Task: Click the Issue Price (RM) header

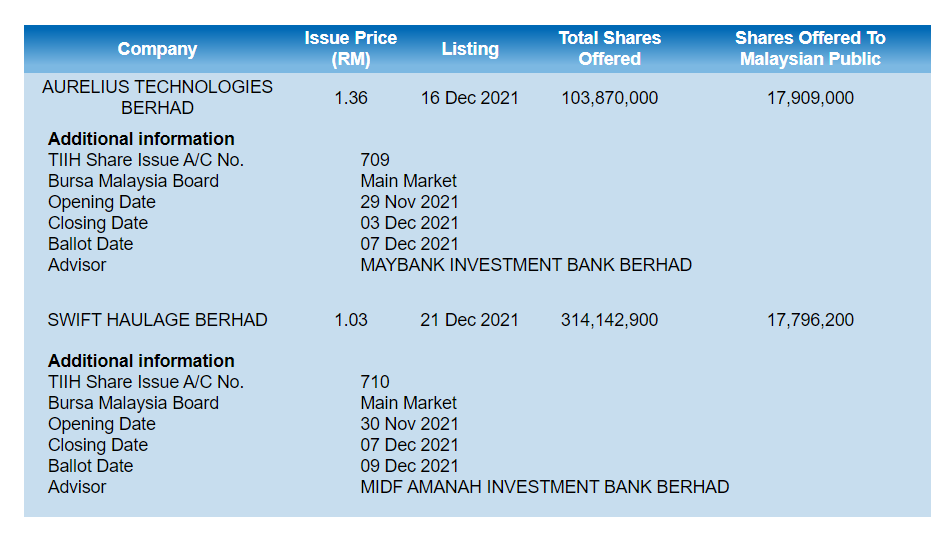Action: tap(350, 49)
